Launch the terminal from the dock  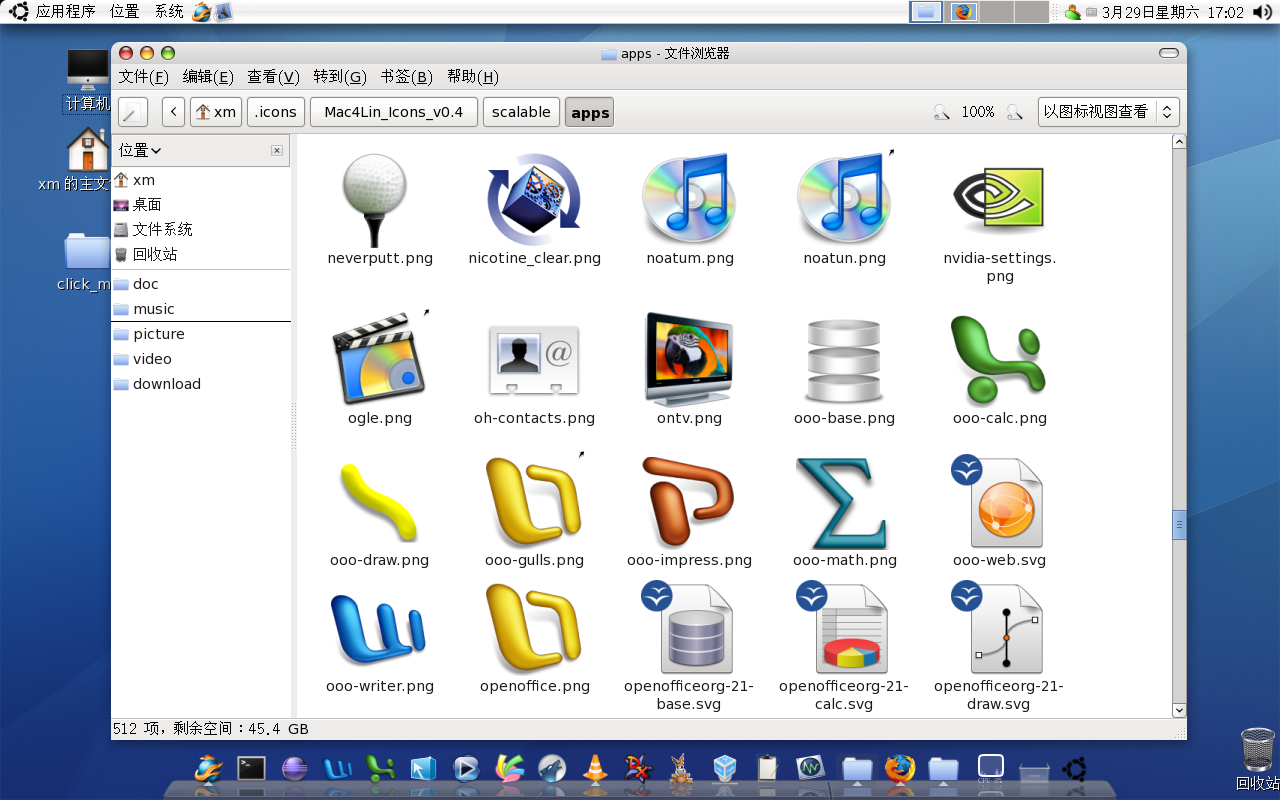click(251, 768)
